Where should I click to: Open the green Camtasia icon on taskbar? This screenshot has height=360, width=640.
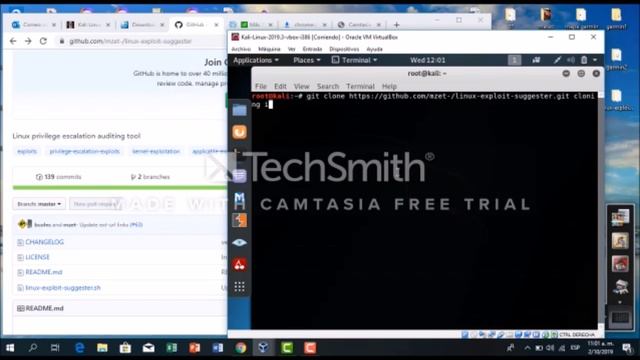coord(287,348)
